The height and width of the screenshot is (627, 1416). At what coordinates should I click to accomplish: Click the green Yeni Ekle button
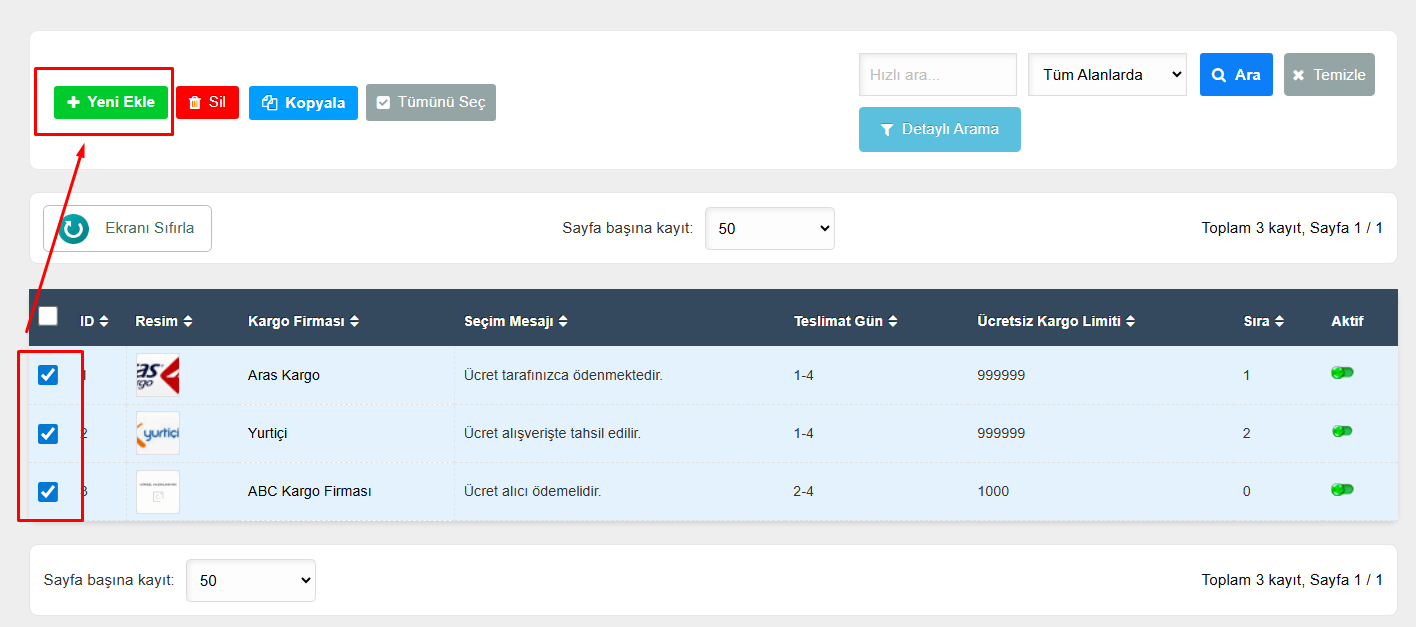(111, 102)
